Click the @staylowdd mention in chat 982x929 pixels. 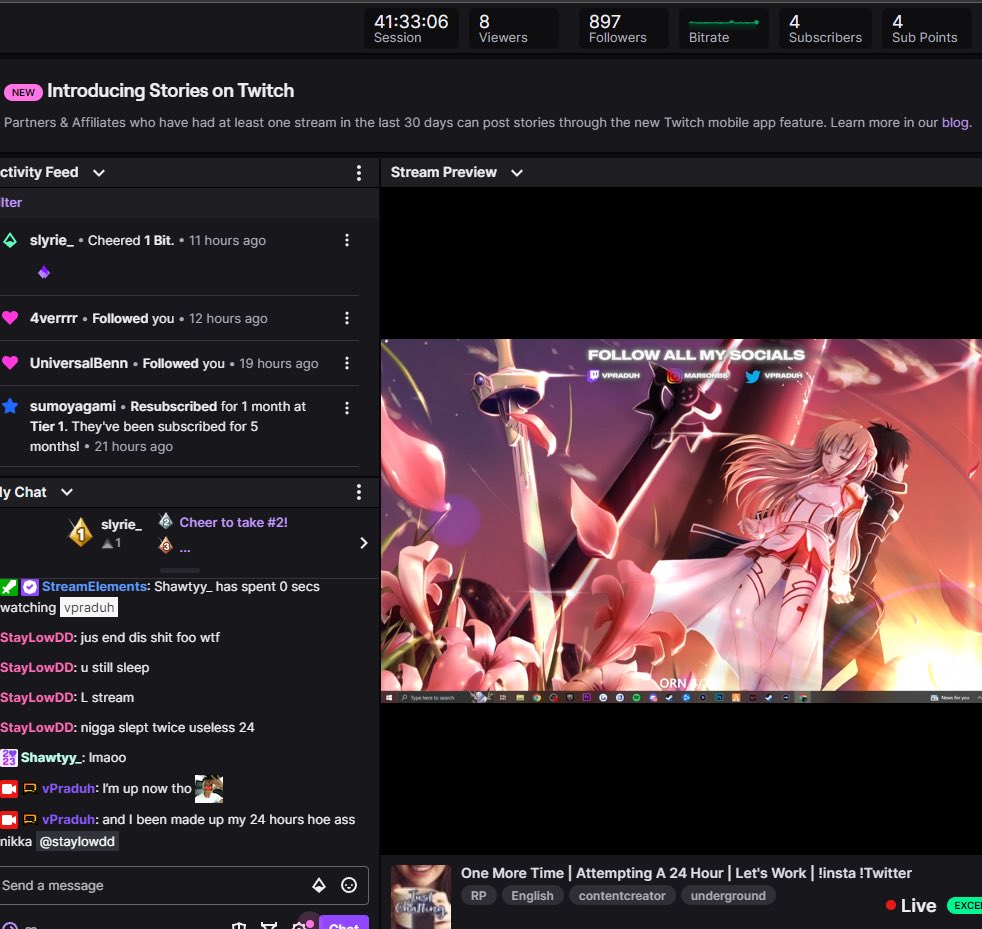[77, 841]
